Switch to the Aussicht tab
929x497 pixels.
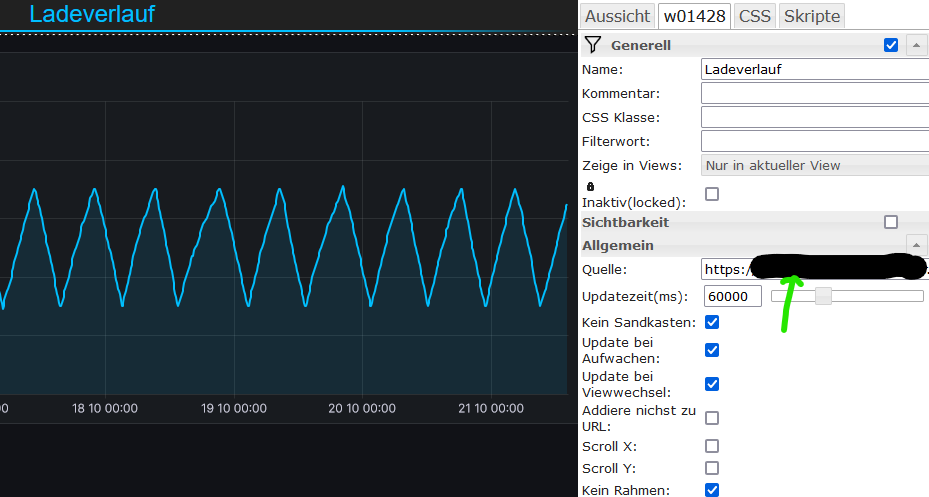pos(617,16)
